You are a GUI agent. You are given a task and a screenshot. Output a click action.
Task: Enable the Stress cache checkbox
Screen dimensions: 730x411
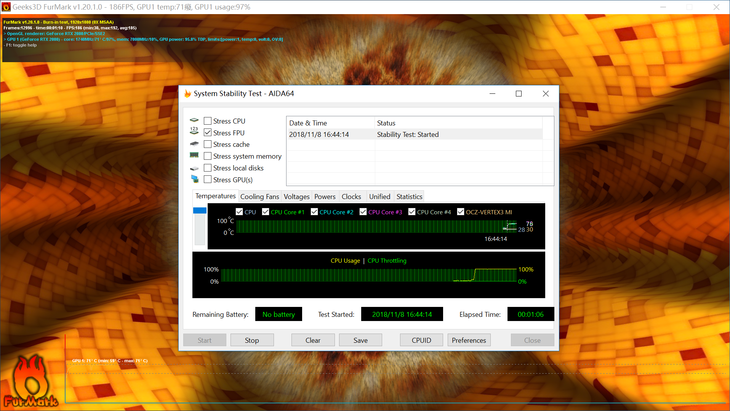click(208, 144)
